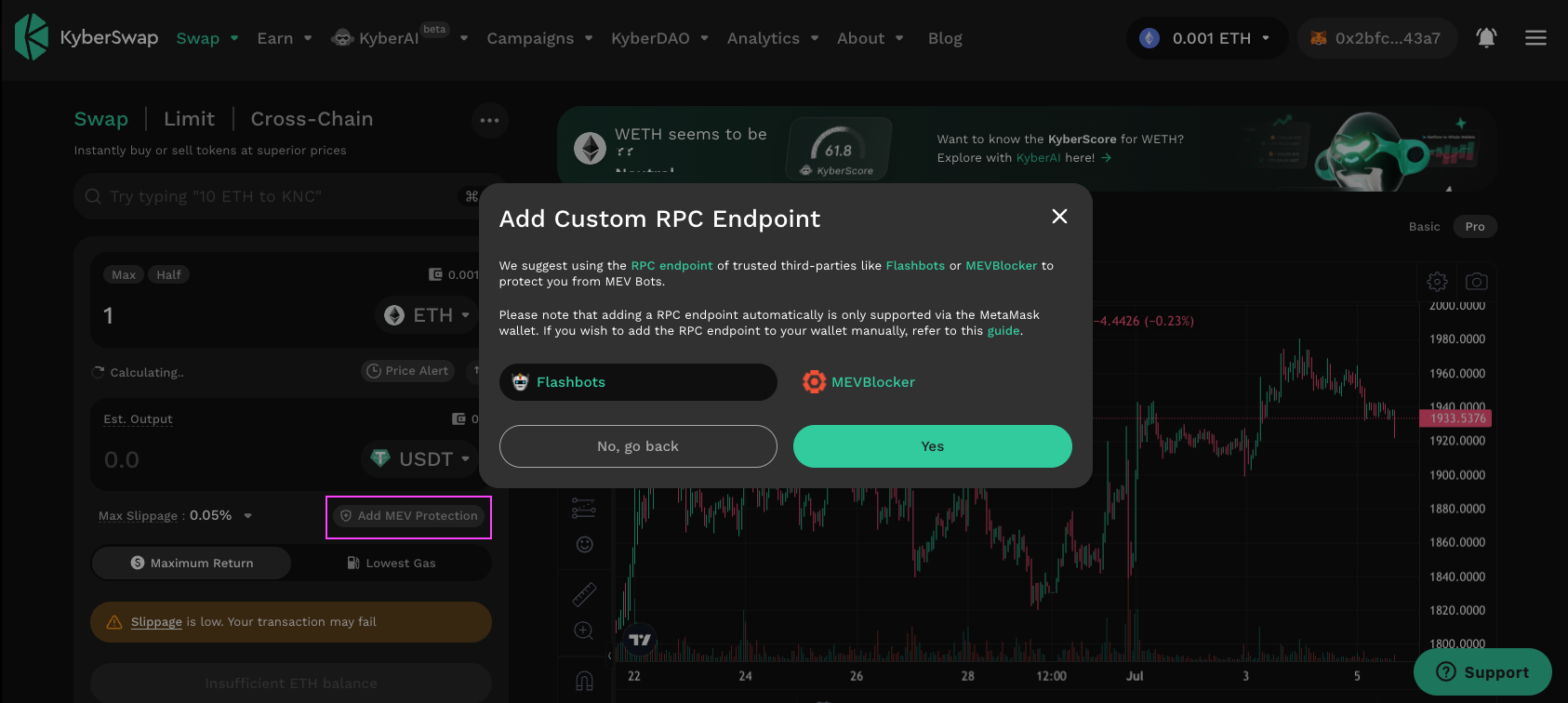
Task: Open the KyberAI beta menu
Action: point(400,38)
